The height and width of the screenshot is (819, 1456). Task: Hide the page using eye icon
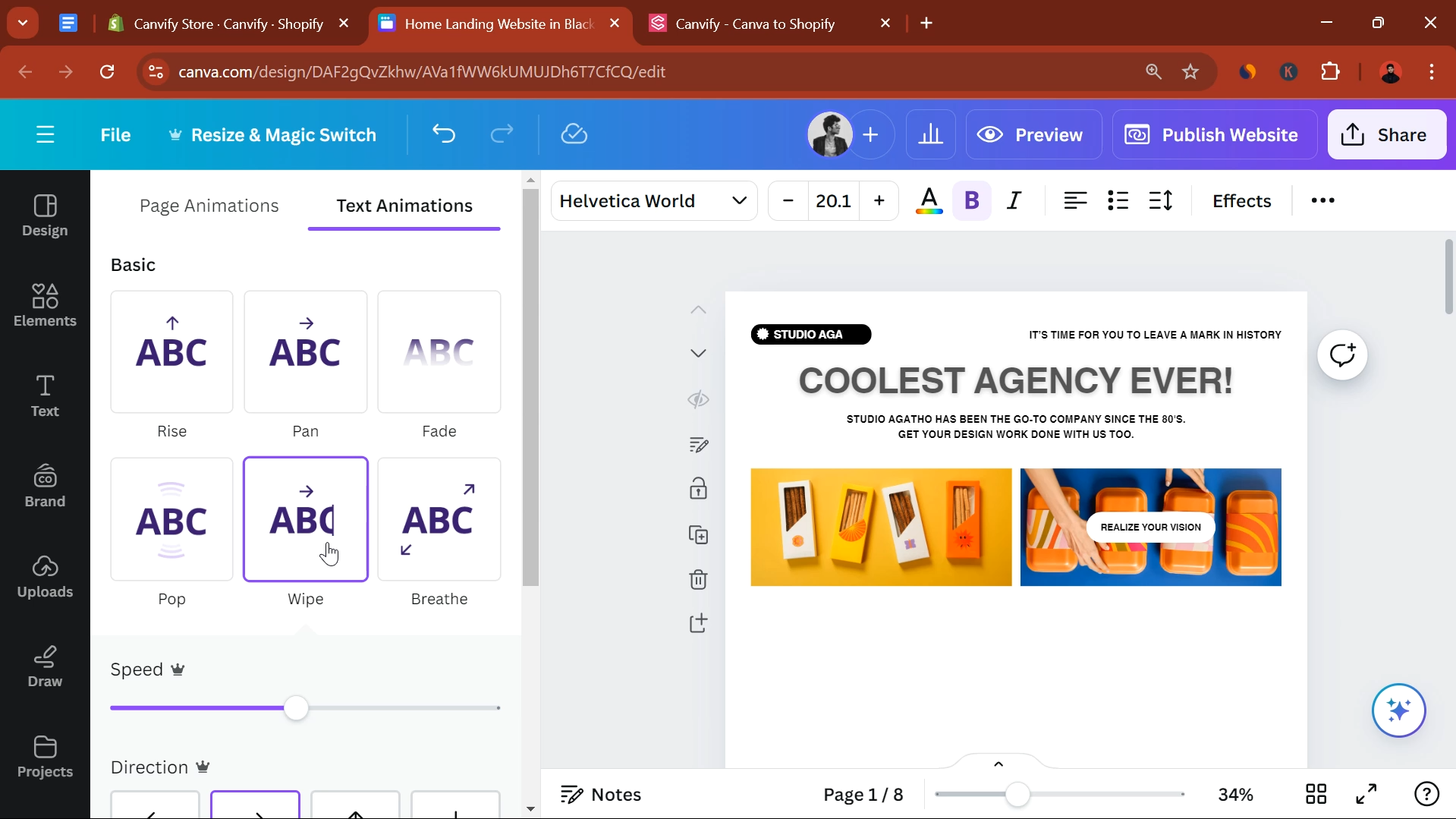(698, 399)
